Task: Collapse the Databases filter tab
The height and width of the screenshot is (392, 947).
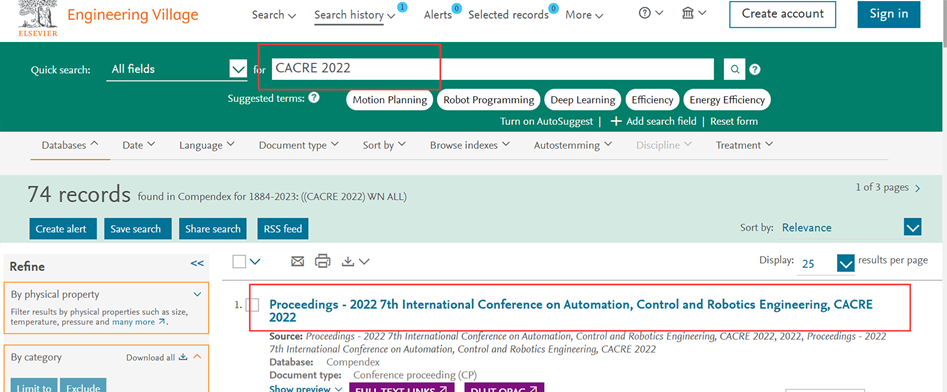Action: [x=70, y=146]
